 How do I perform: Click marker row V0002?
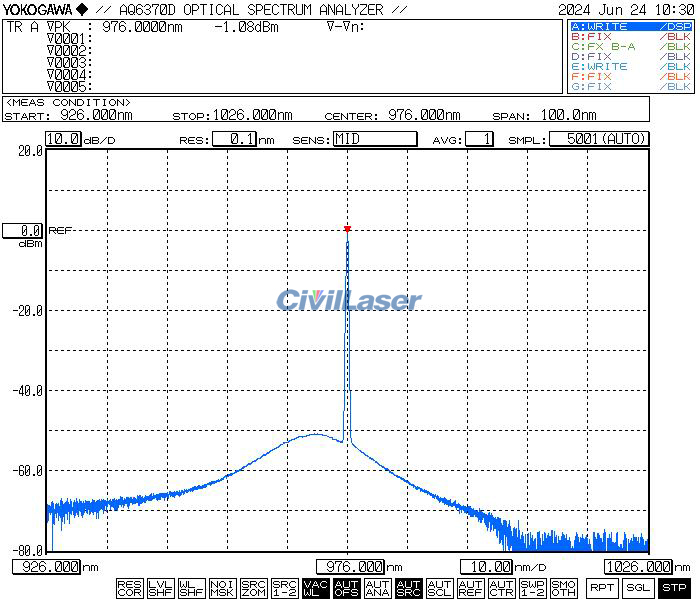[69, 51]
